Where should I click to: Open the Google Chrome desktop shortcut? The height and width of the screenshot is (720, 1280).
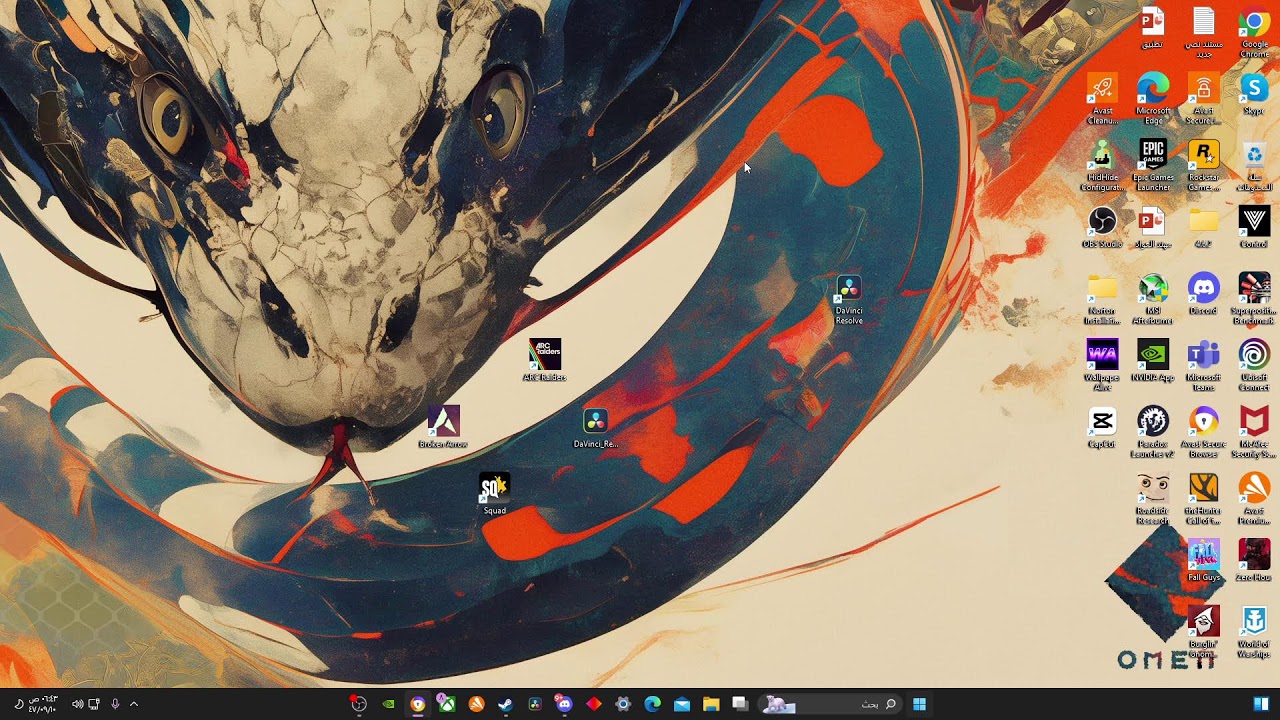point(1254,32)
